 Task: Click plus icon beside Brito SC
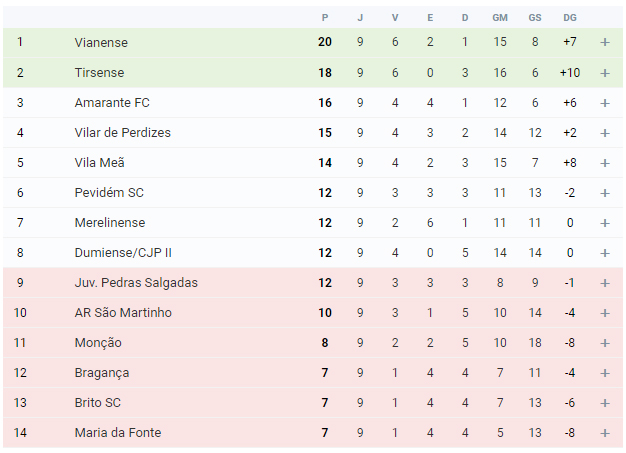coord(605,403)
